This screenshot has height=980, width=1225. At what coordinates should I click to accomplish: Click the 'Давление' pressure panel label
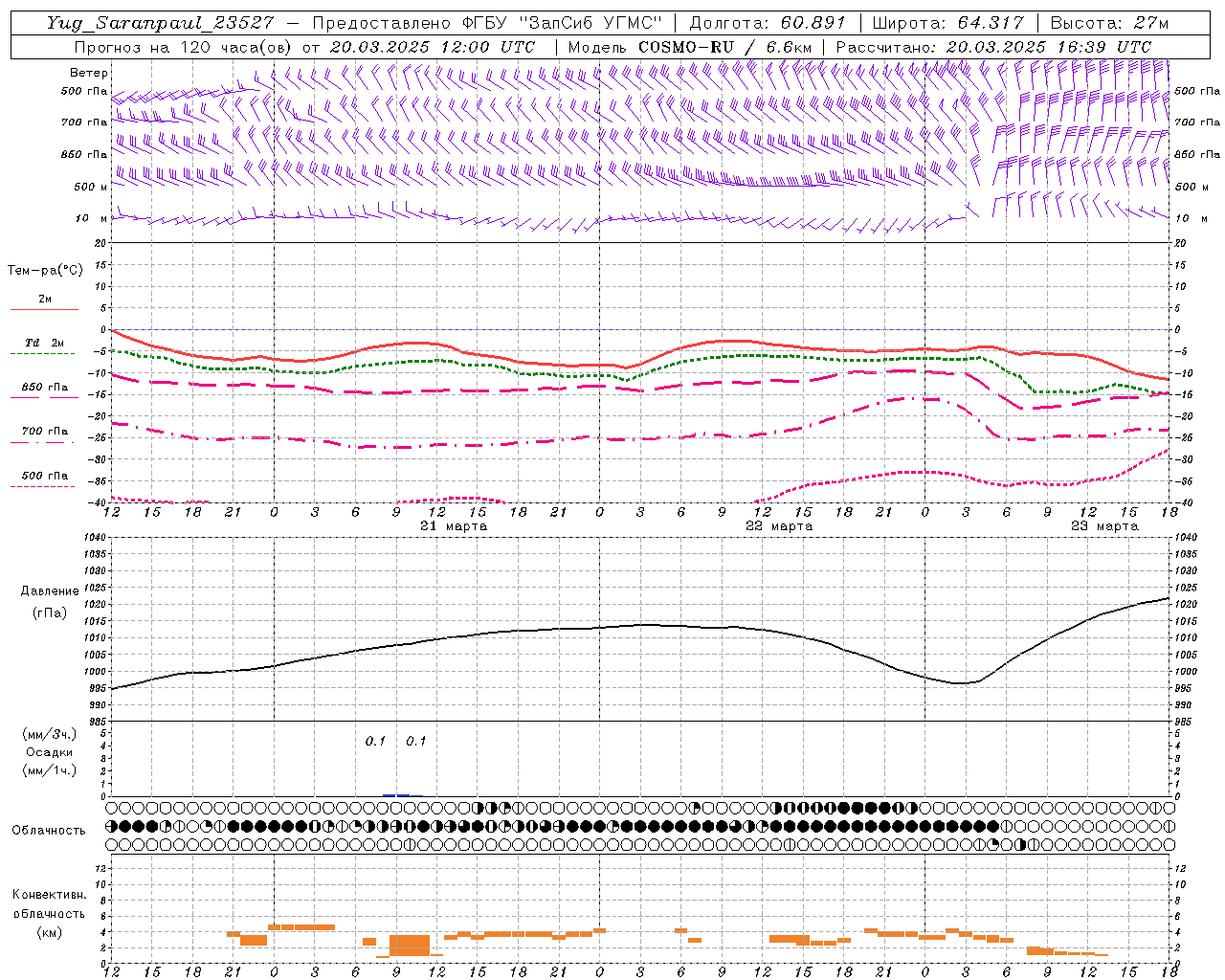pyautogui.click(x=50, y=591)
